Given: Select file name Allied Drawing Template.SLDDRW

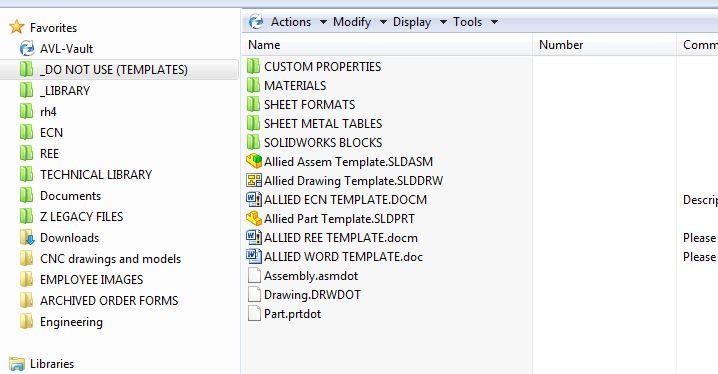Looking at the screenshot, I should click(x=353, y=181).
